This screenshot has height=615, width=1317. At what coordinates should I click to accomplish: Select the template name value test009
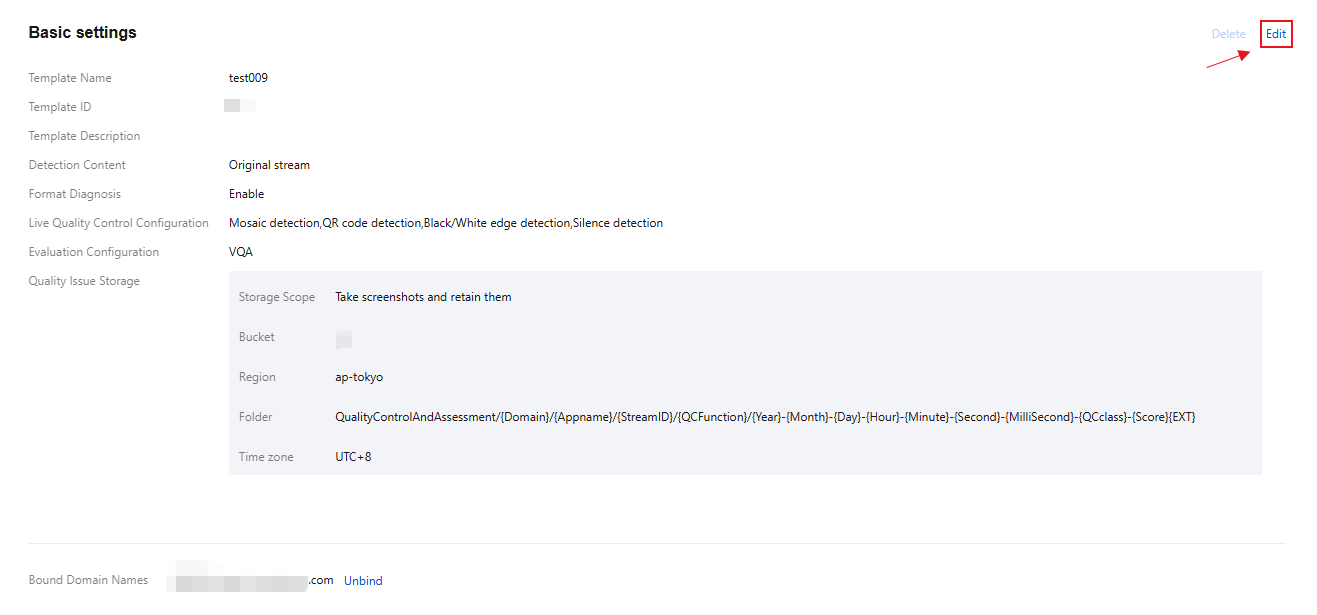(x=248, y=78)
